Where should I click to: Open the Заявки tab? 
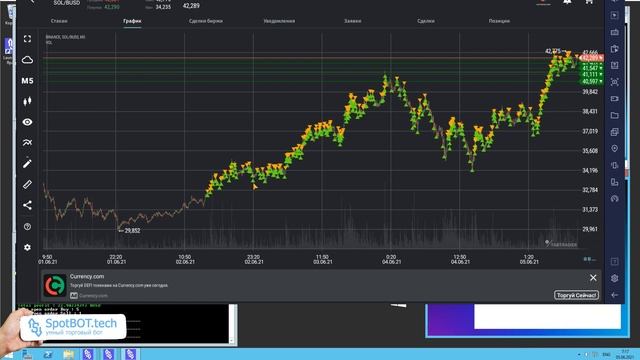[353, 21]
